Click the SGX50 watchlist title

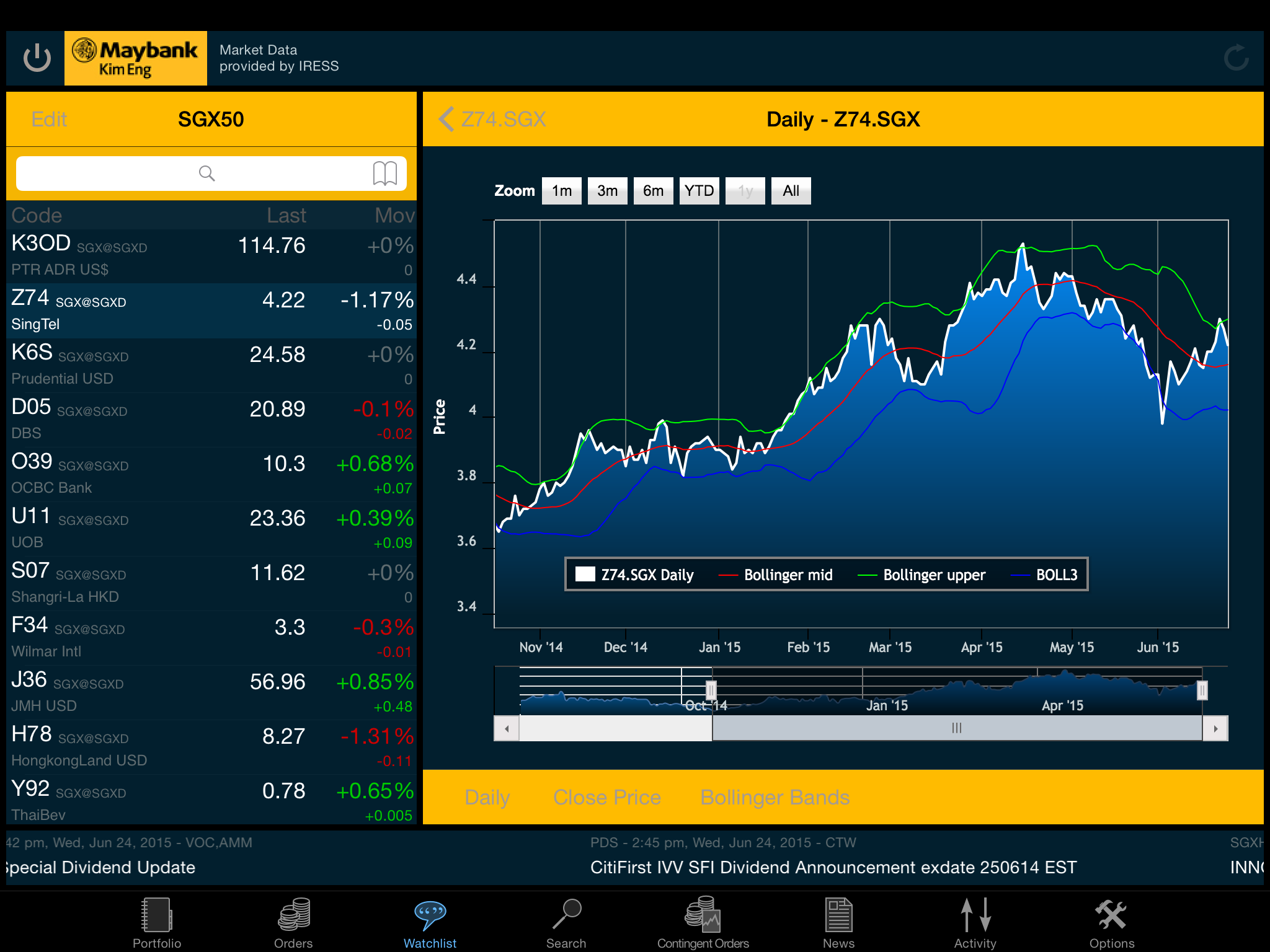coord(211,119)
